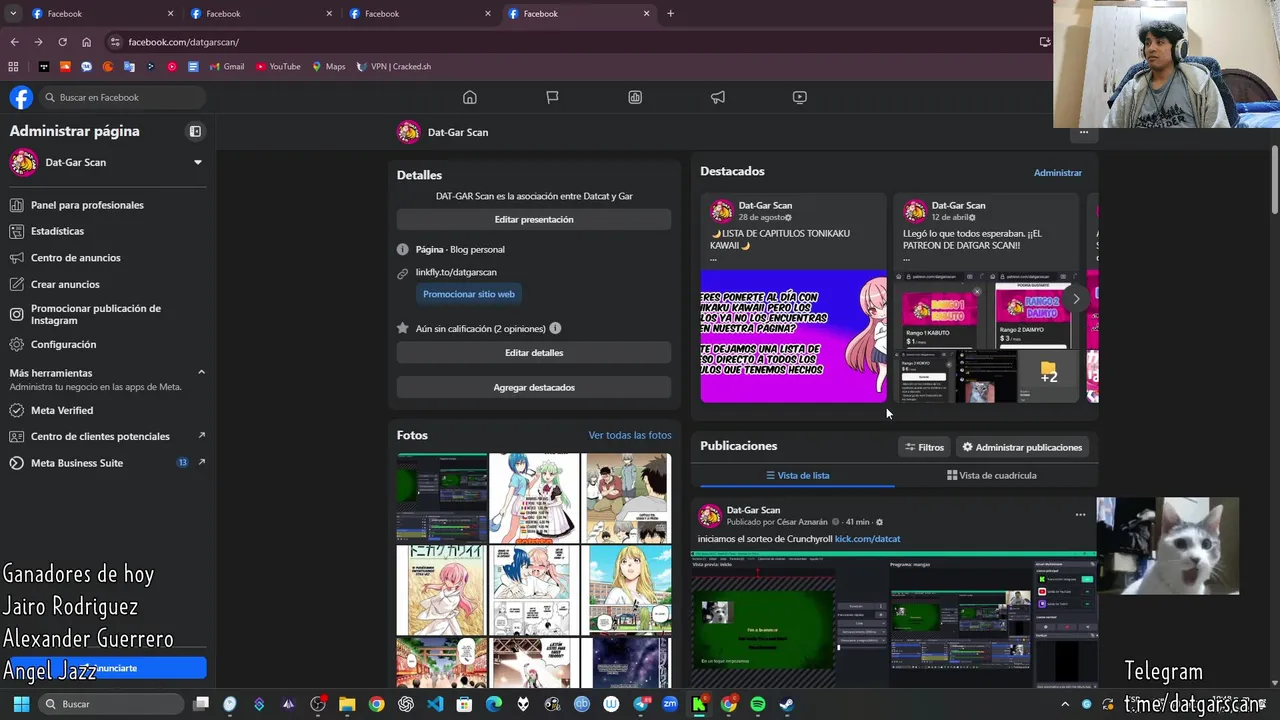Click Ver todas las fotos link
The width and height of the screenshot is (1280, 720).
tap(630, 435)
